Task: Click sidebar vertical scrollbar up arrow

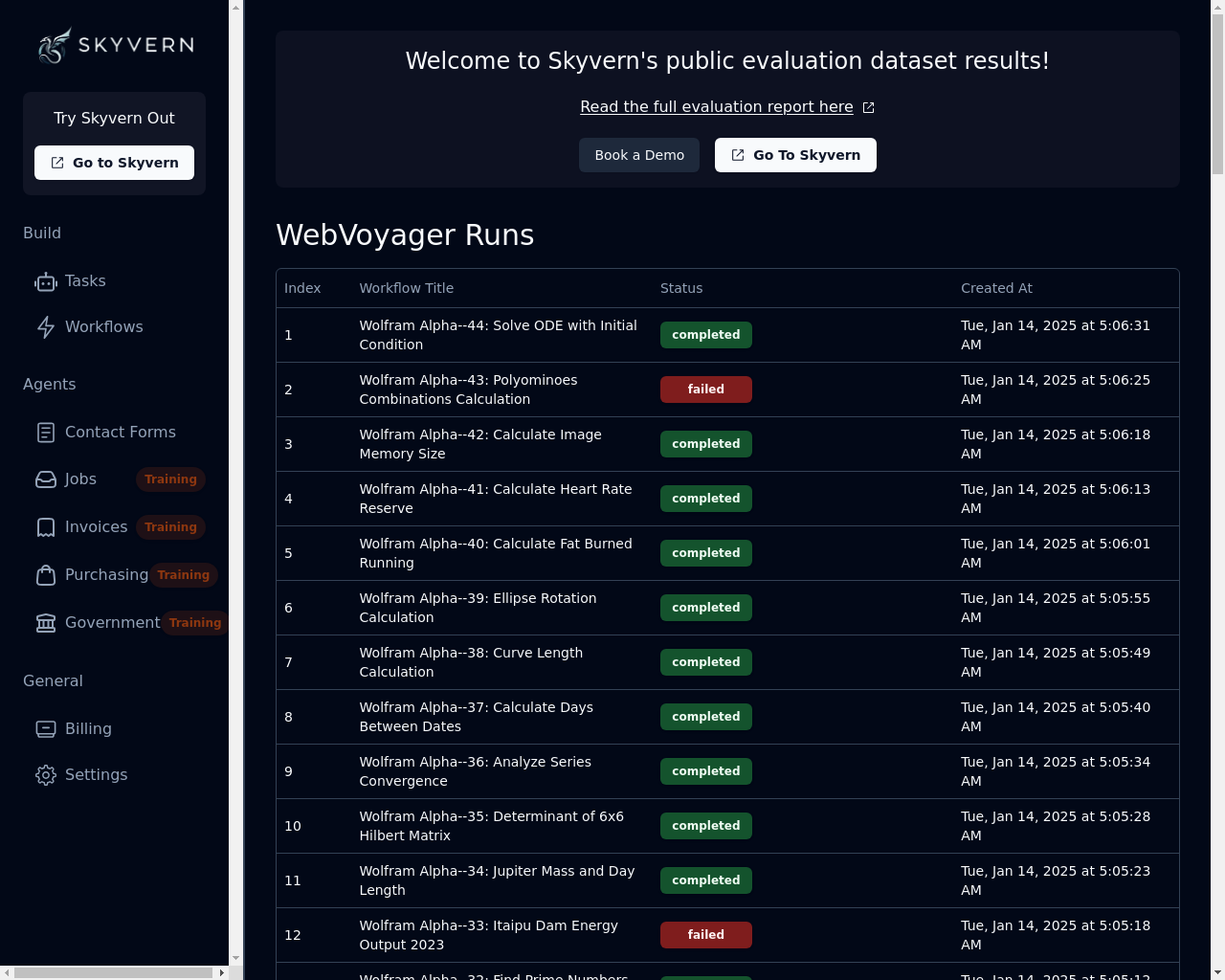Action: [x=236, y=8]
